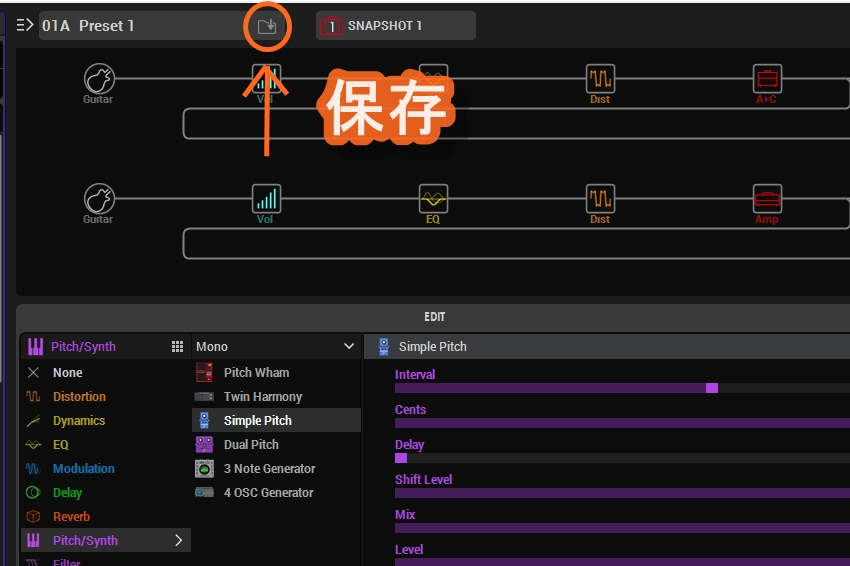This screenshot has height=566, width=850.
Task: Expand the Pitch/Synth category arrow
Action: (x=179, y=541)
